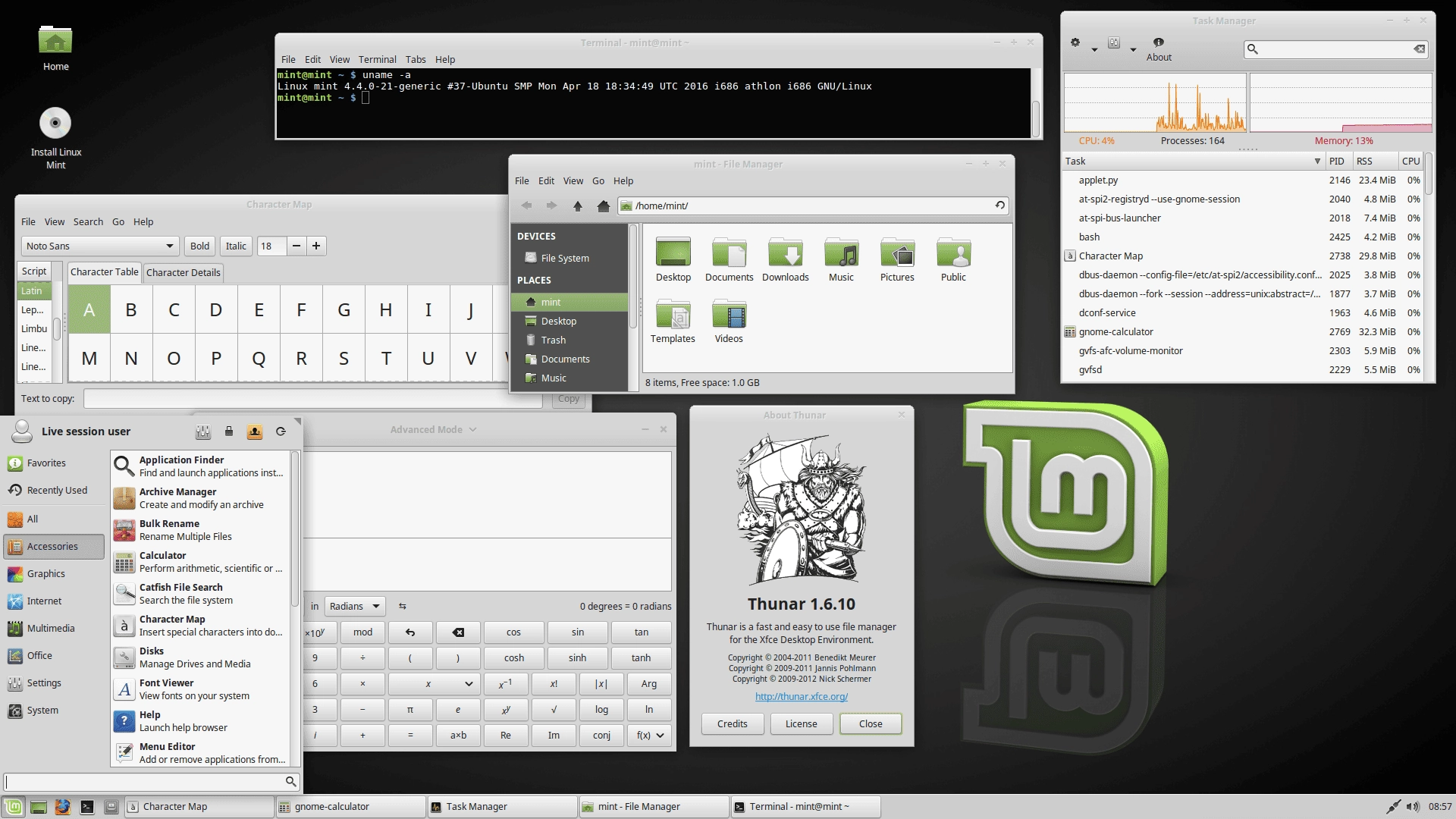
Task: Open the Templates folder in File Manager
Action: pos(673,322)
